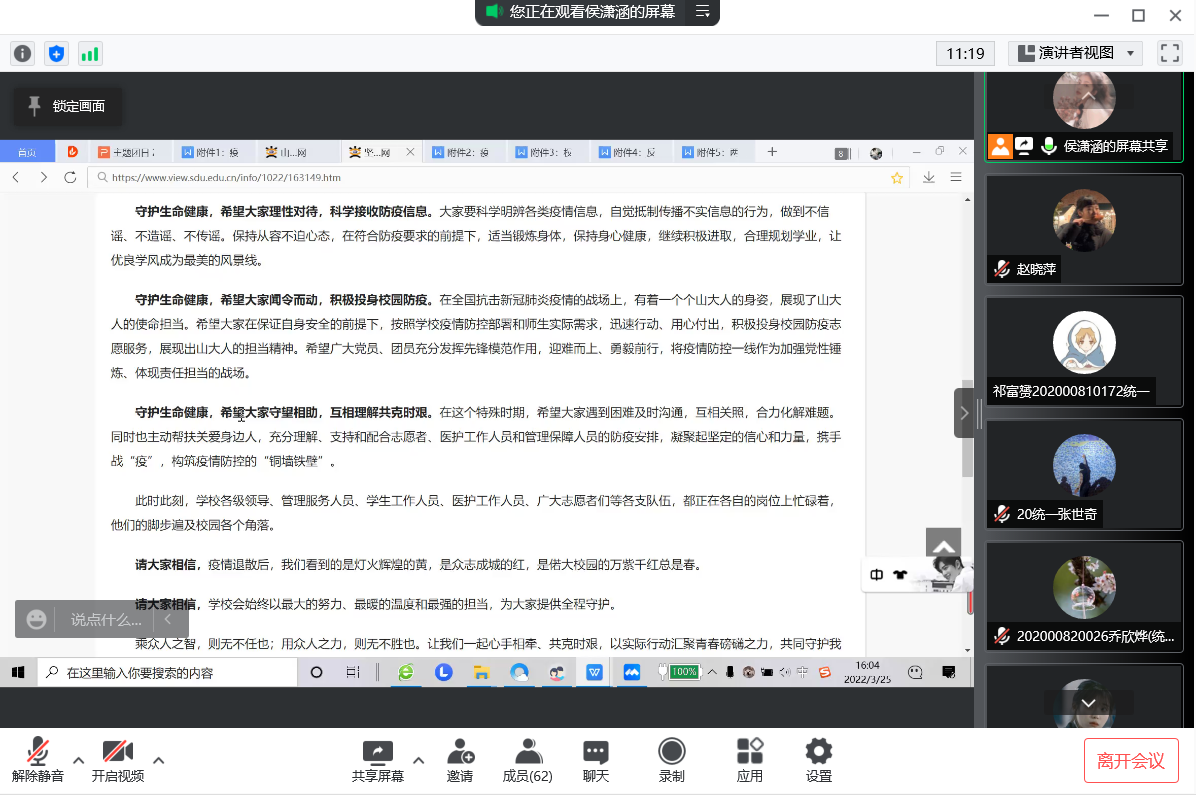
Task: Click the 说点什么 quick chat input
Action: point(105,620)
